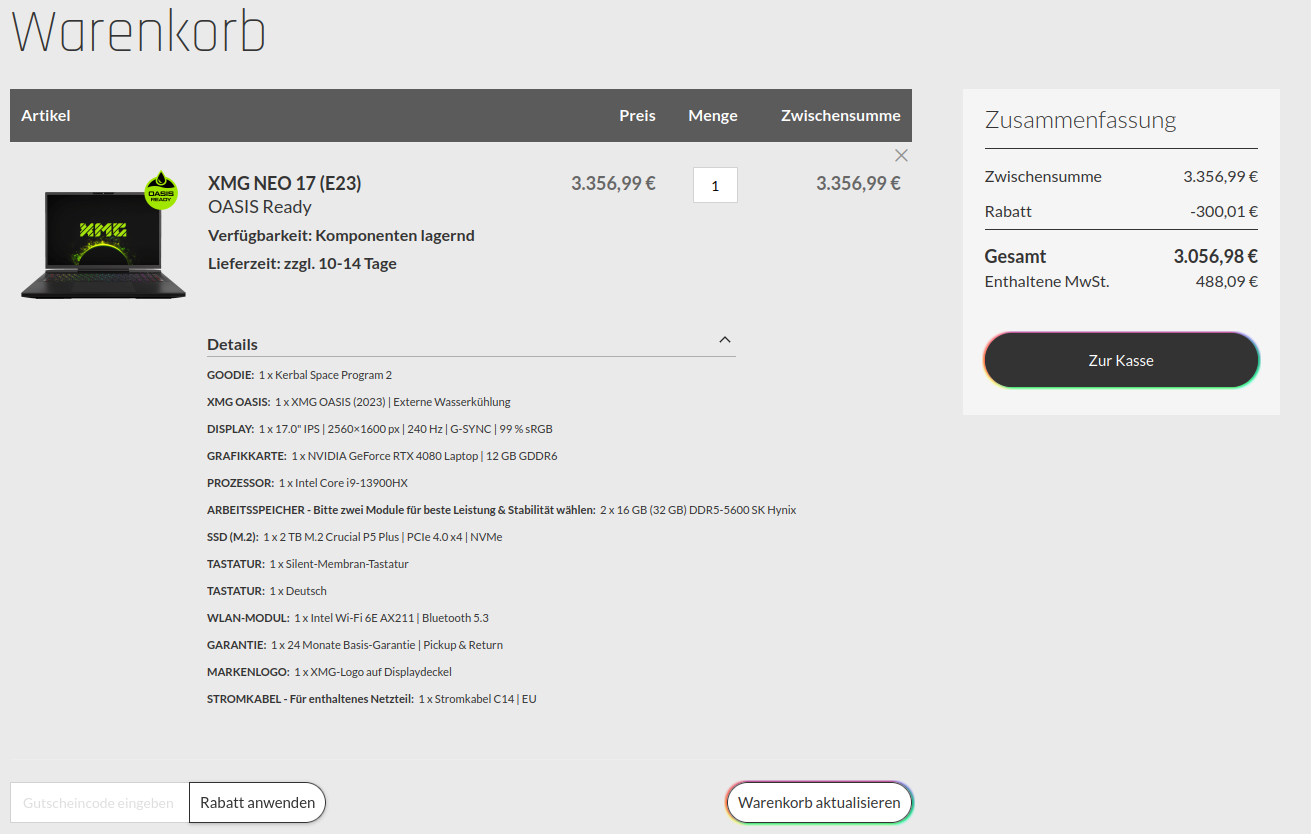Image resolution: width=1311 pixels, height=834 pixels.
Task: Select the Crucial P5 Plus SSD line
Action: coord(355,537)
